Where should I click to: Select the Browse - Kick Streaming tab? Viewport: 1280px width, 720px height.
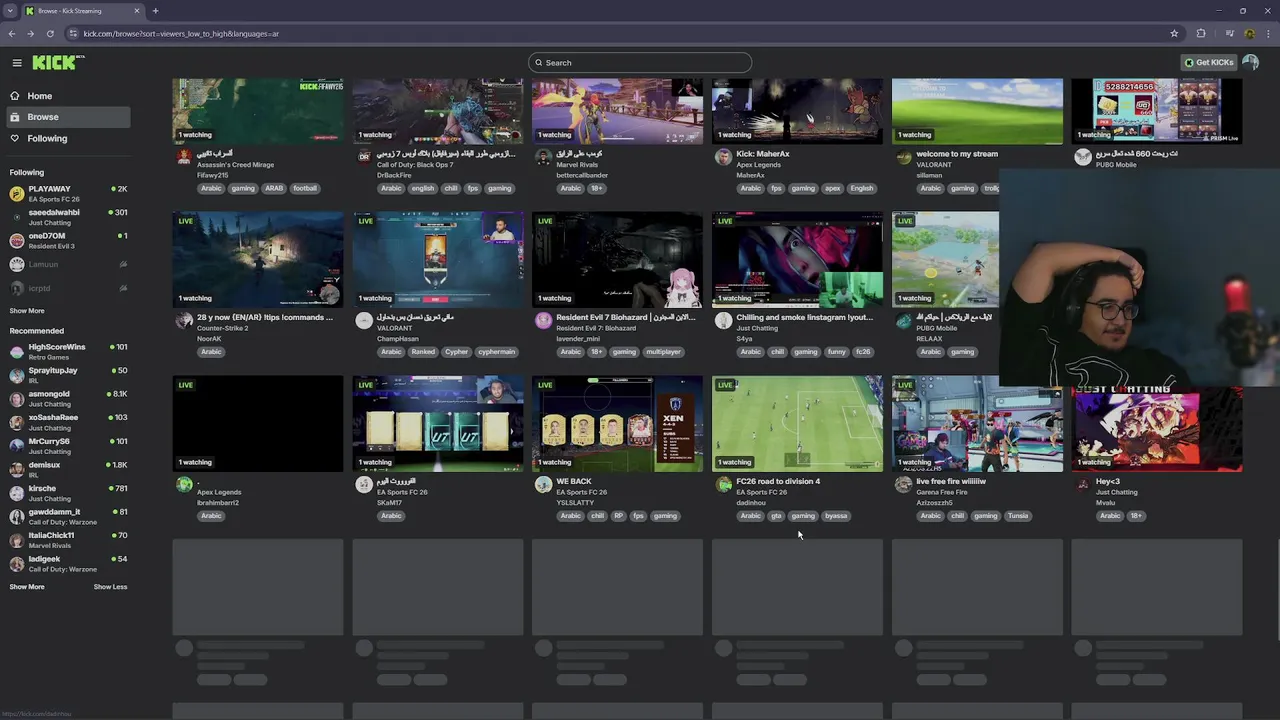[x=82, y=11]
